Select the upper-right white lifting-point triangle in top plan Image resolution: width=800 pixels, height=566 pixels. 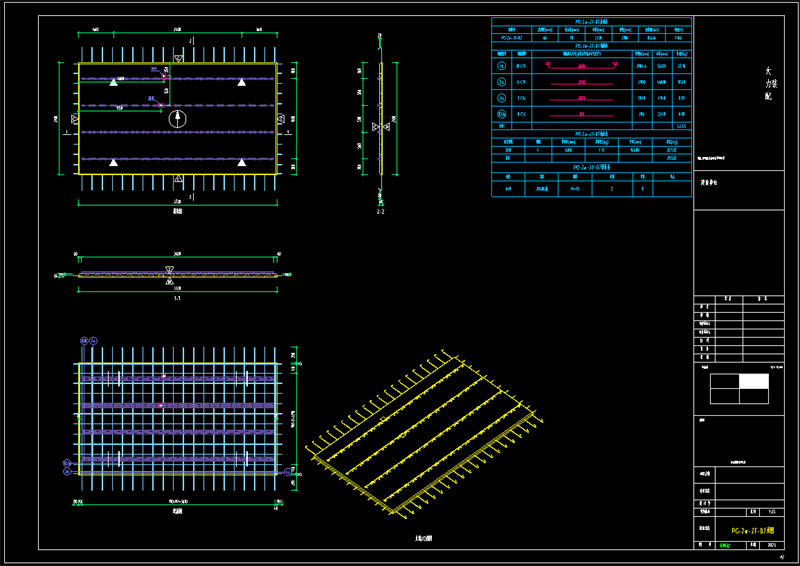[x=242, y=82]
